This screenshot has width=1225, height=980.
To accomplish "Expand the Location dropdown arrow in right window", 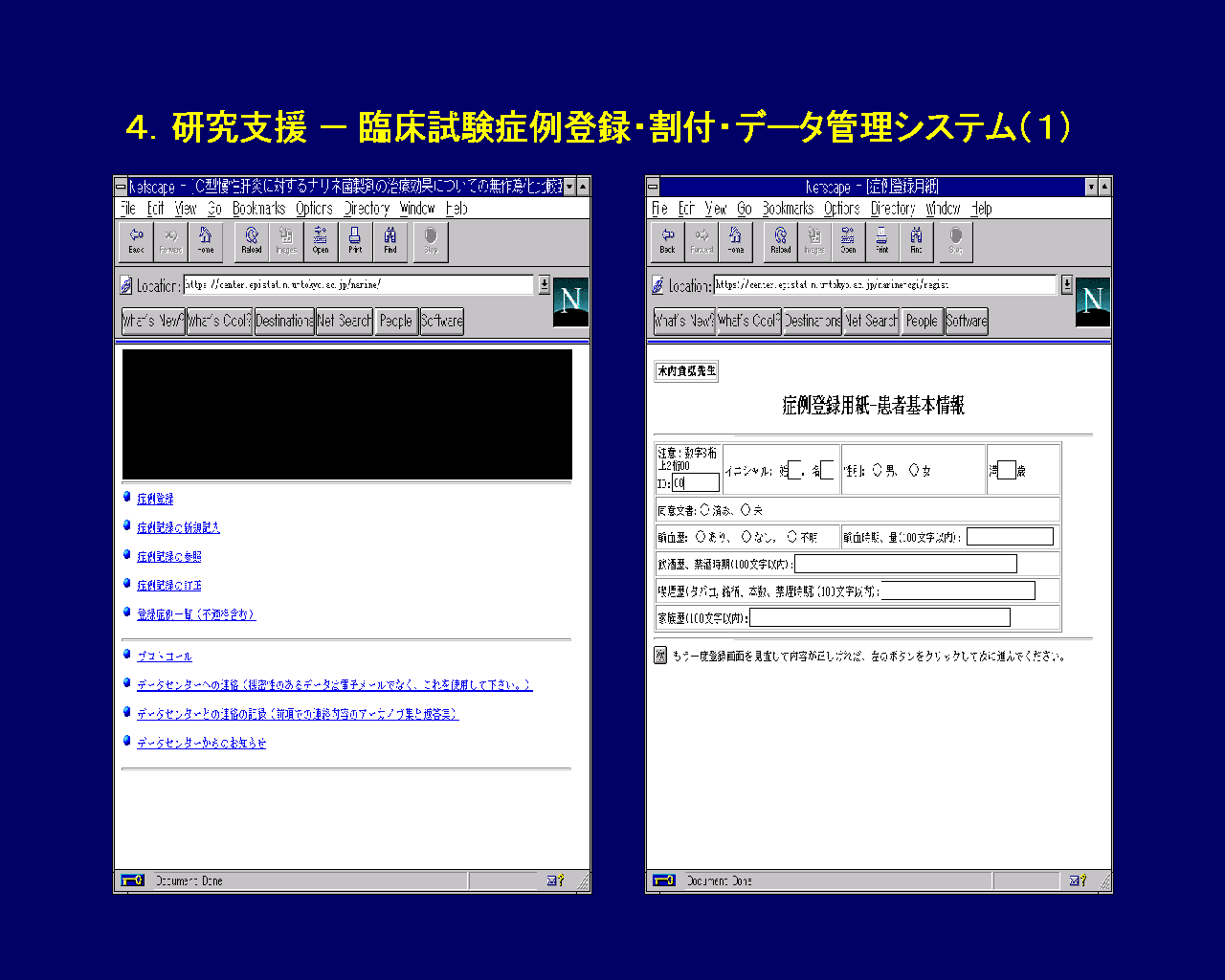I will 1067,284.
